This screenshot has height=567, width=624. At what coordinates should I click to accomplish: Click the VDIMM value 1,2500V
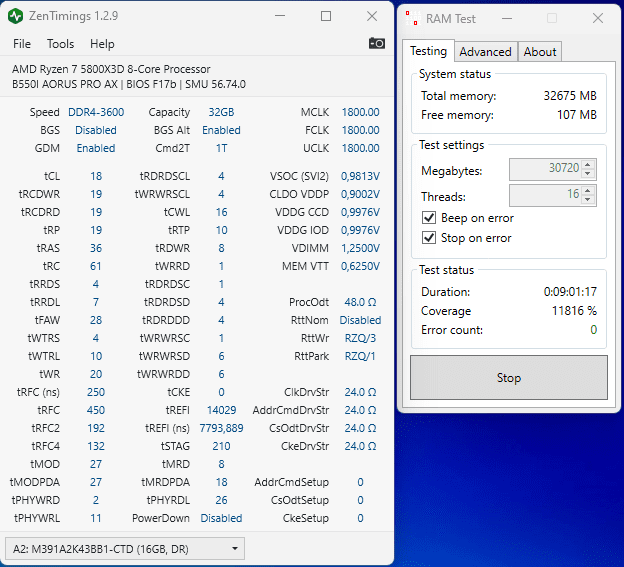360,248
